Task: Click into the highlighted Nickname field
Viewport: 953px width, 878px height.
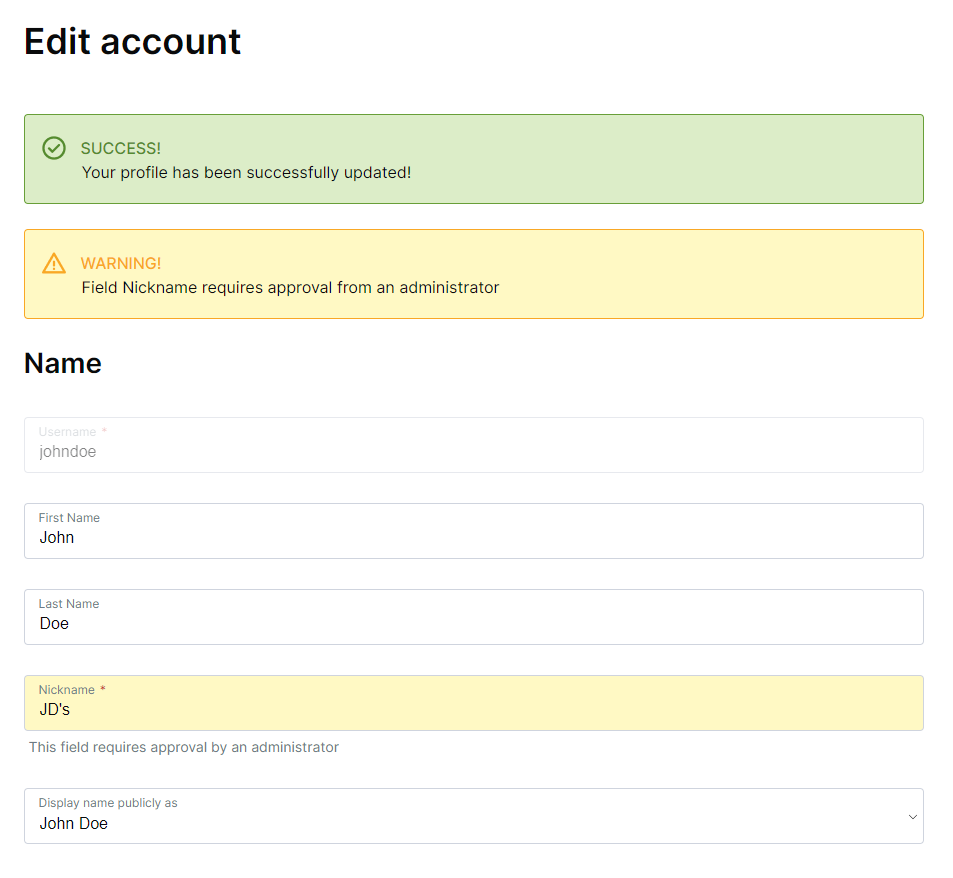Action: coord(473,703)
